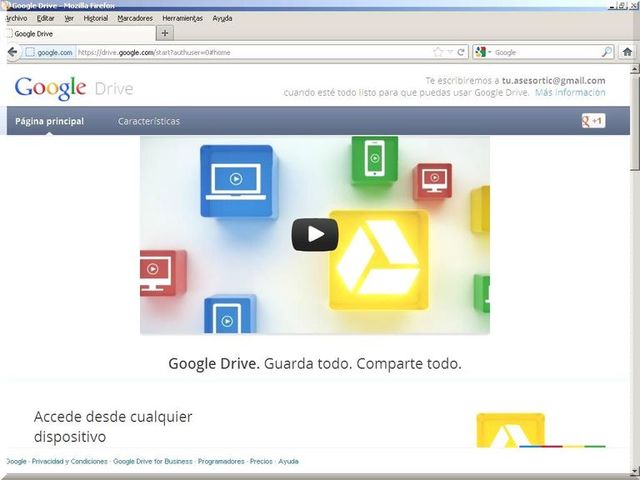Open Privacidad y Condiciones footer link

(x=70, y=461)
